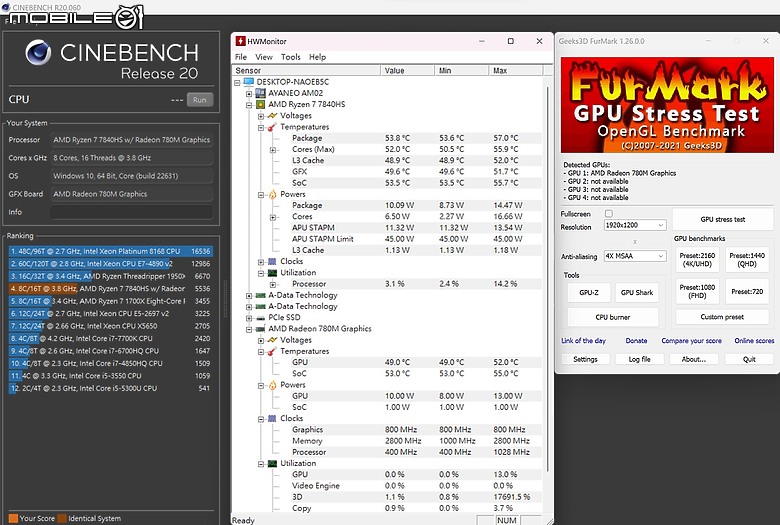Open the FurMark Log file
The image size is (780, 525).
(639, 359)
